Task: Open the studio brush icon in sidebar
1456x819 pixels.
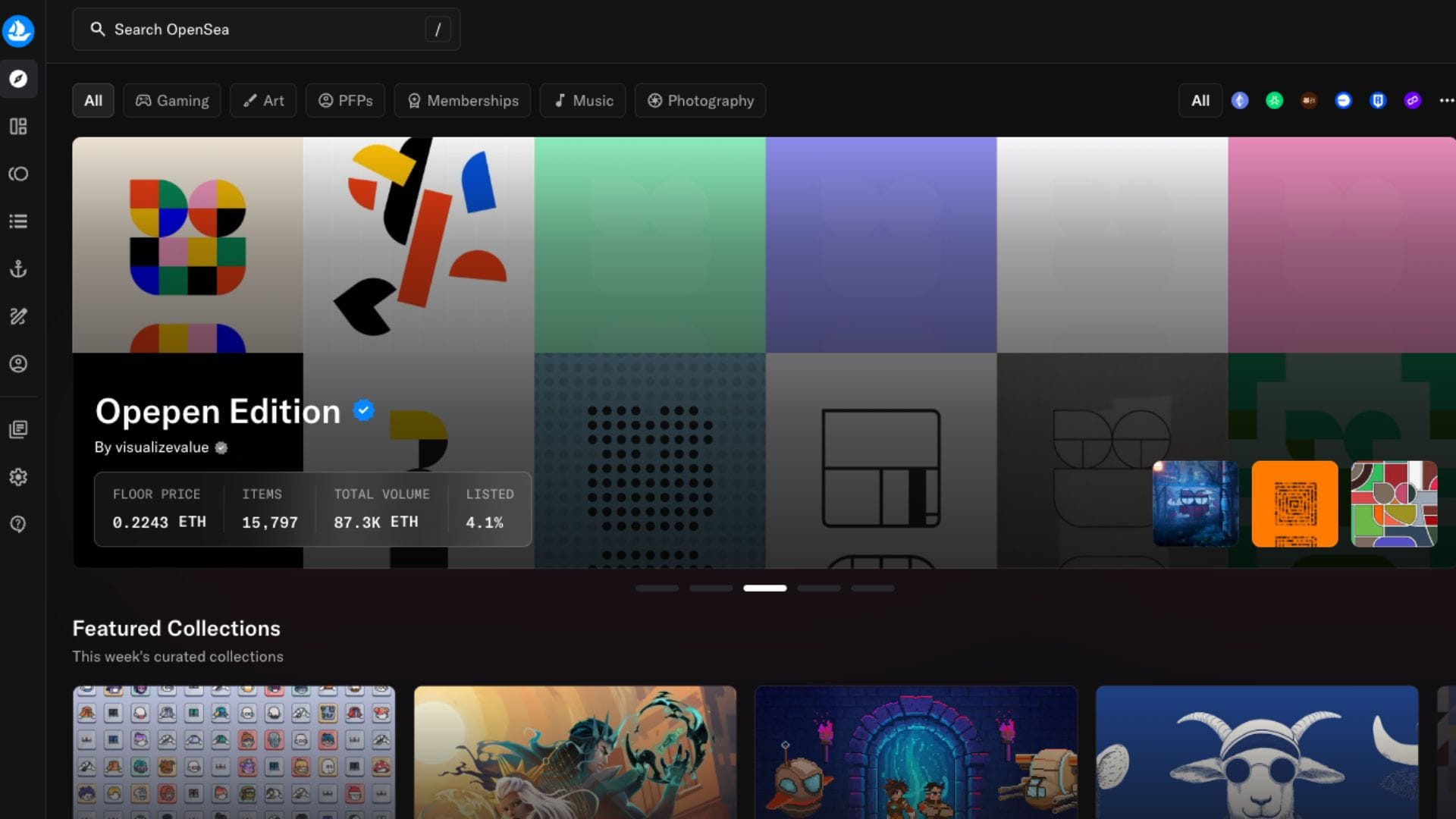Action: coord(18,316)
